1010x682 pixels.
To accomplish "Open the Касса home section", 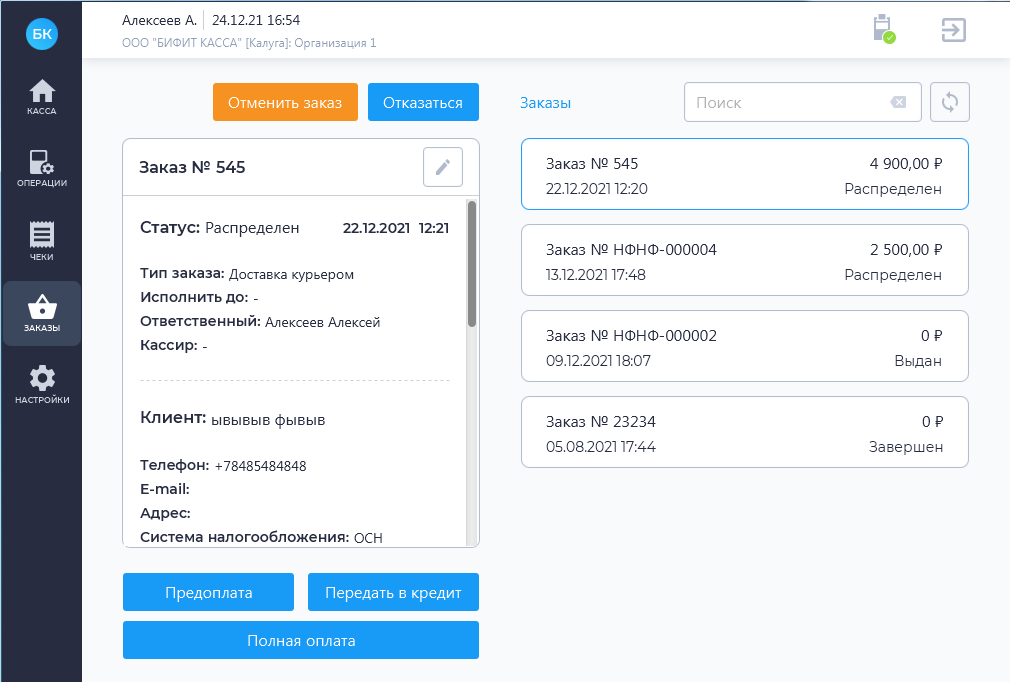I will (42, 97).
